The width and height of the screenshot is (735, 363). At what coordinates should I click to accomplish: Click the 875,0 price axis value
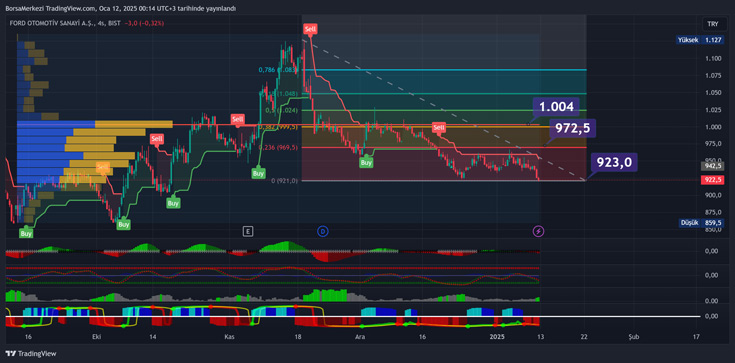click(x=712, y=212)
